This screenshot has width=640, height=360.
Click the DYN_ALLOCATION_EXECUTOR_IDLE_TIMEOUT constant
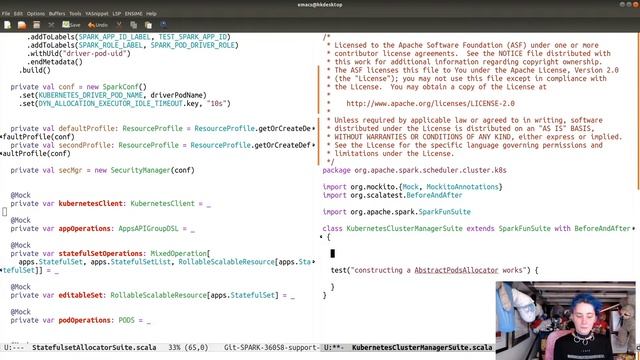coord(111,104)
